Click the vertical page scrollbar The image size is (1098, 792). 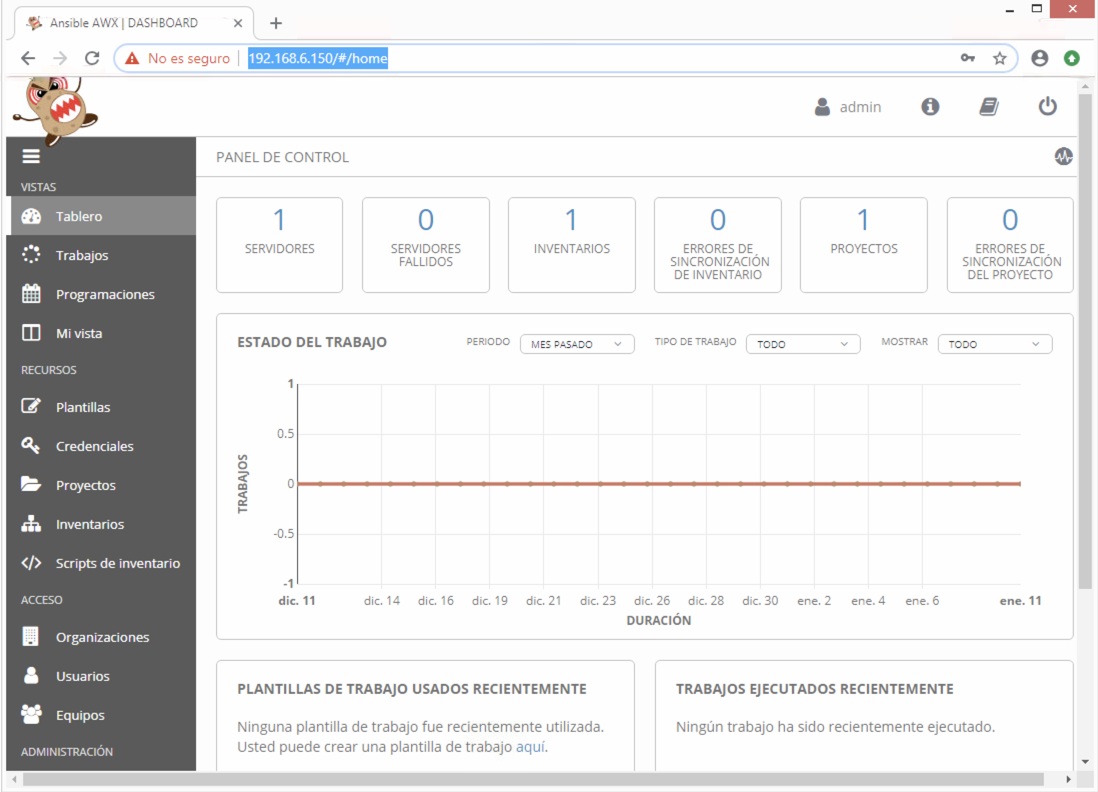[x=1085, y=343]
